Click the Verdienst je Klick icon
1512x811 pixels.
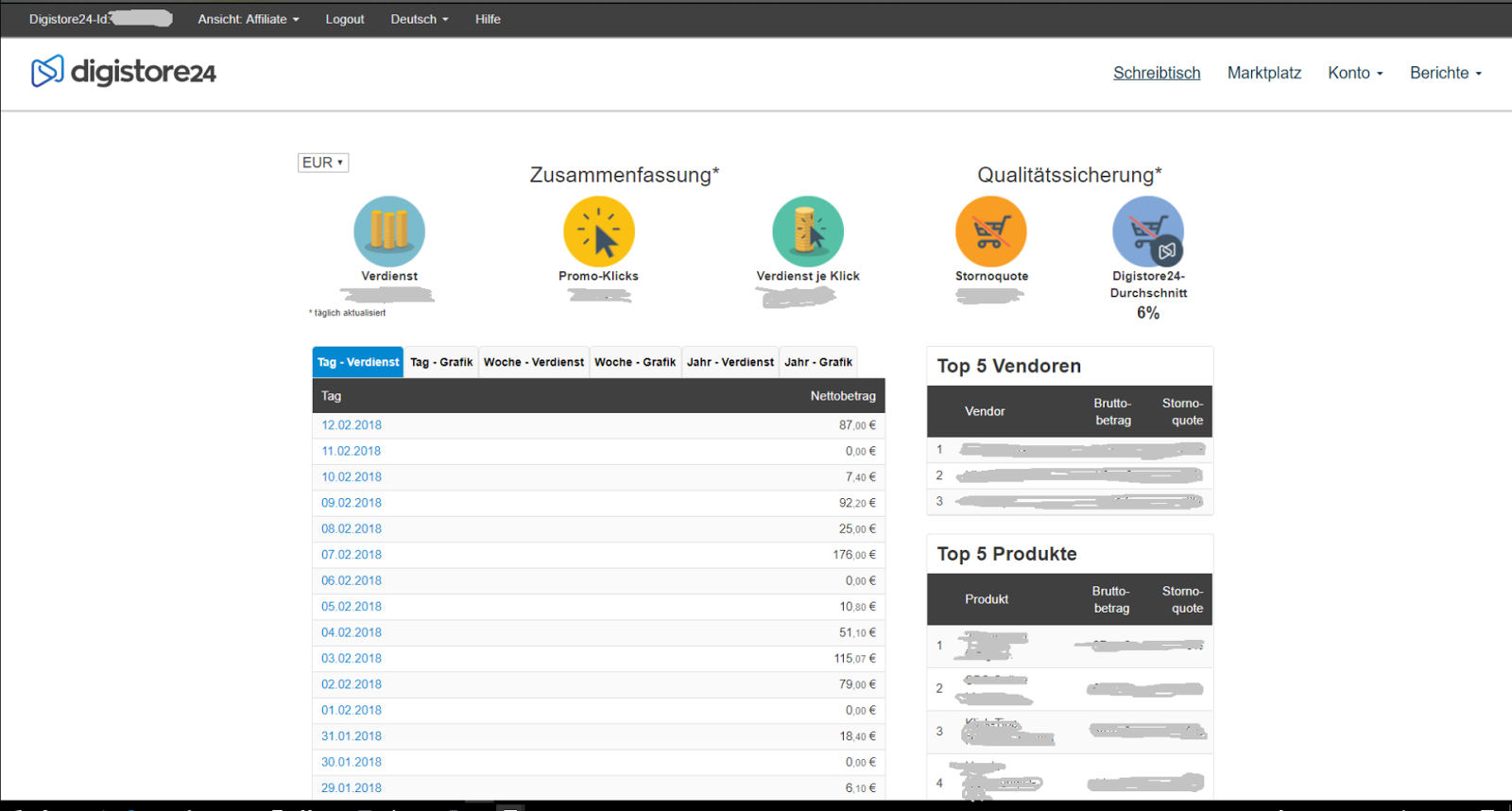[x=808, y=232]
